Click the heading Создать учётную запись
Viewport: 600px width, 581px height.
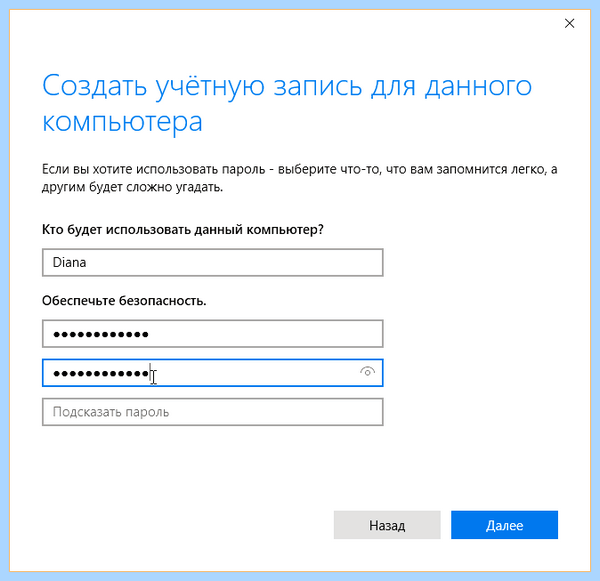pyautogui.click(x=287, y=103)
